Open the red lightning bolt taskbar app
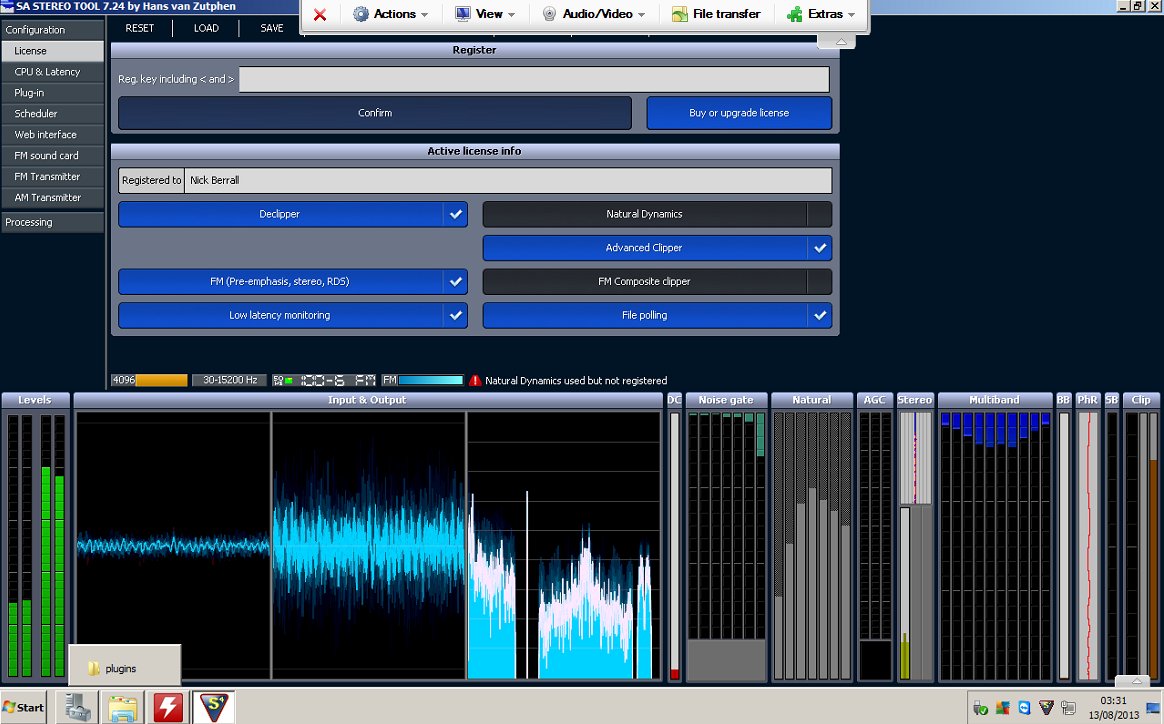Viewport: 1164px width, 724px height. tap(169, 707)
